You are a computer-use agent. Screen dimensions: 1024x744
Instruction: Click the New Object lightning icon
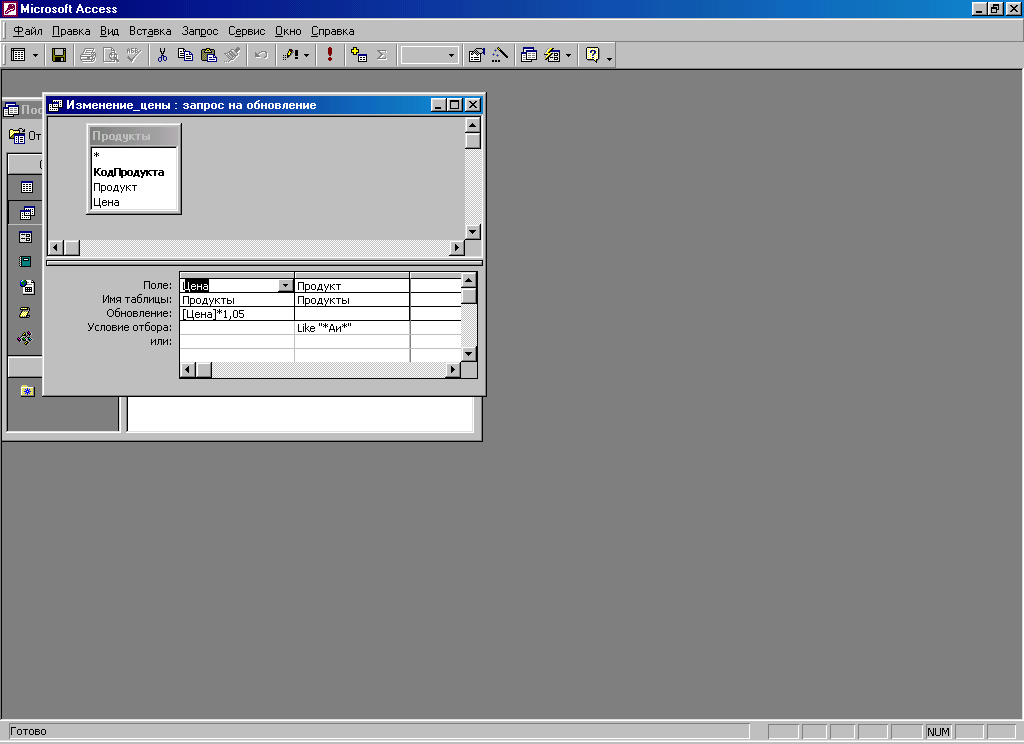(552, 56)
